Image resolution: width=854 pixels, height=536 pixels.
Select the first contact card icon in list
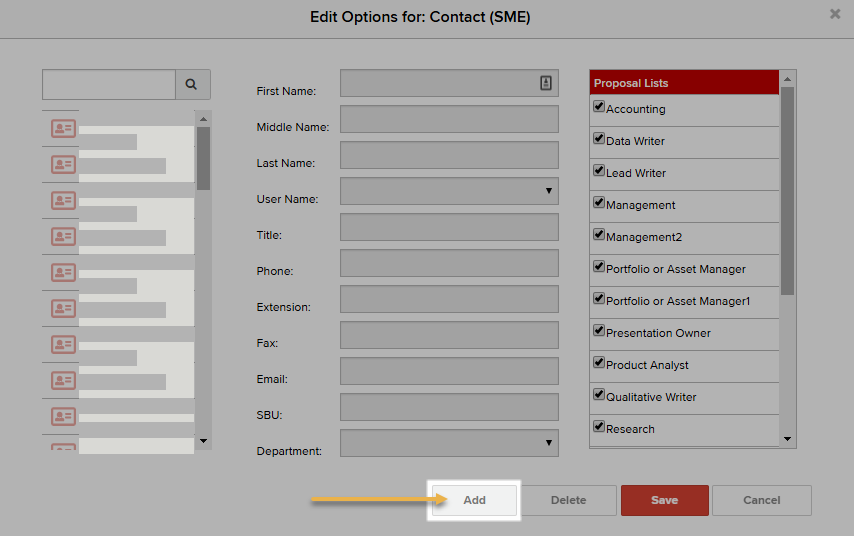63,129
